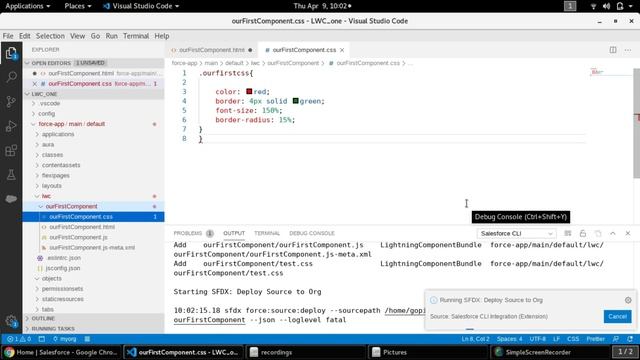Open Applications menu in top bar
This screenshot has width=640, height=360.
[x=27, y=6]
